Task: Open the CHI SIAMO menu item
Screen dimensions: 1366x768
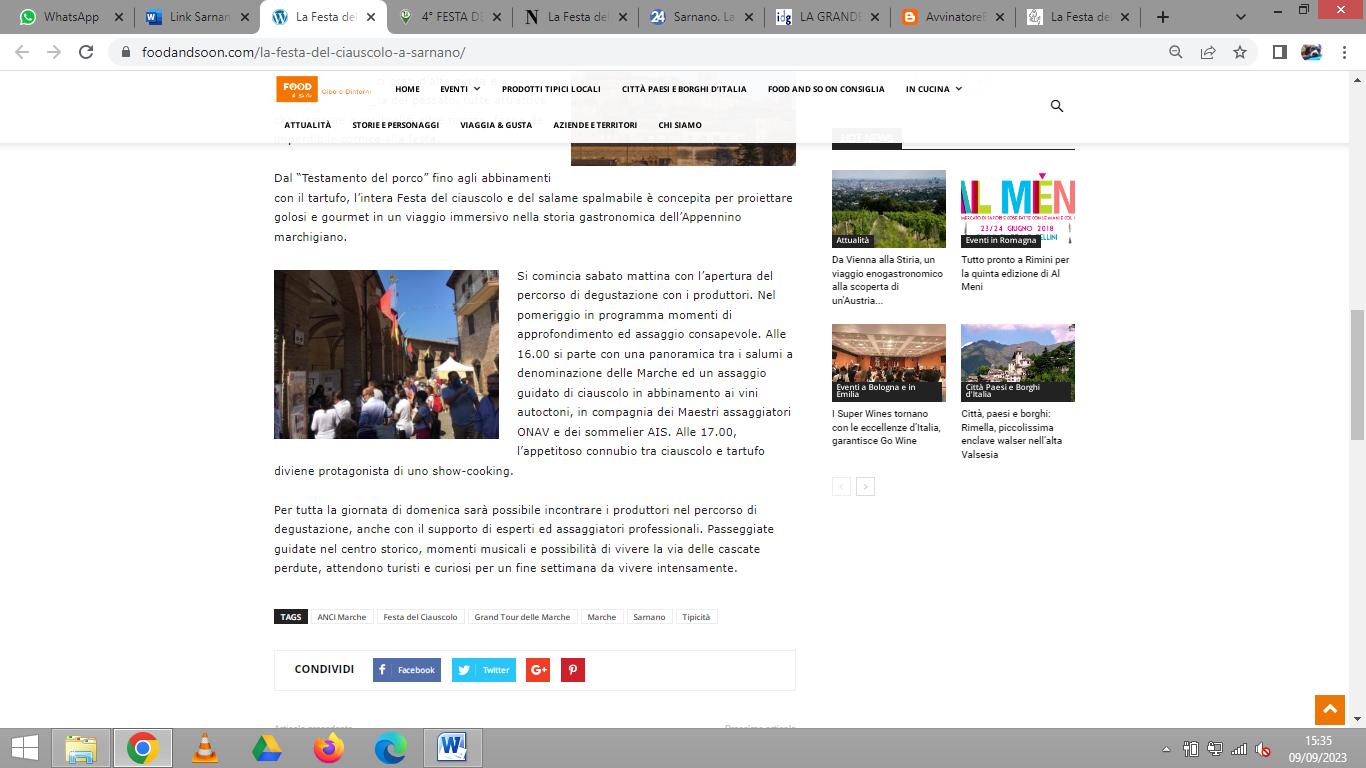Action: pyautogui.click(x=680, y=125)
